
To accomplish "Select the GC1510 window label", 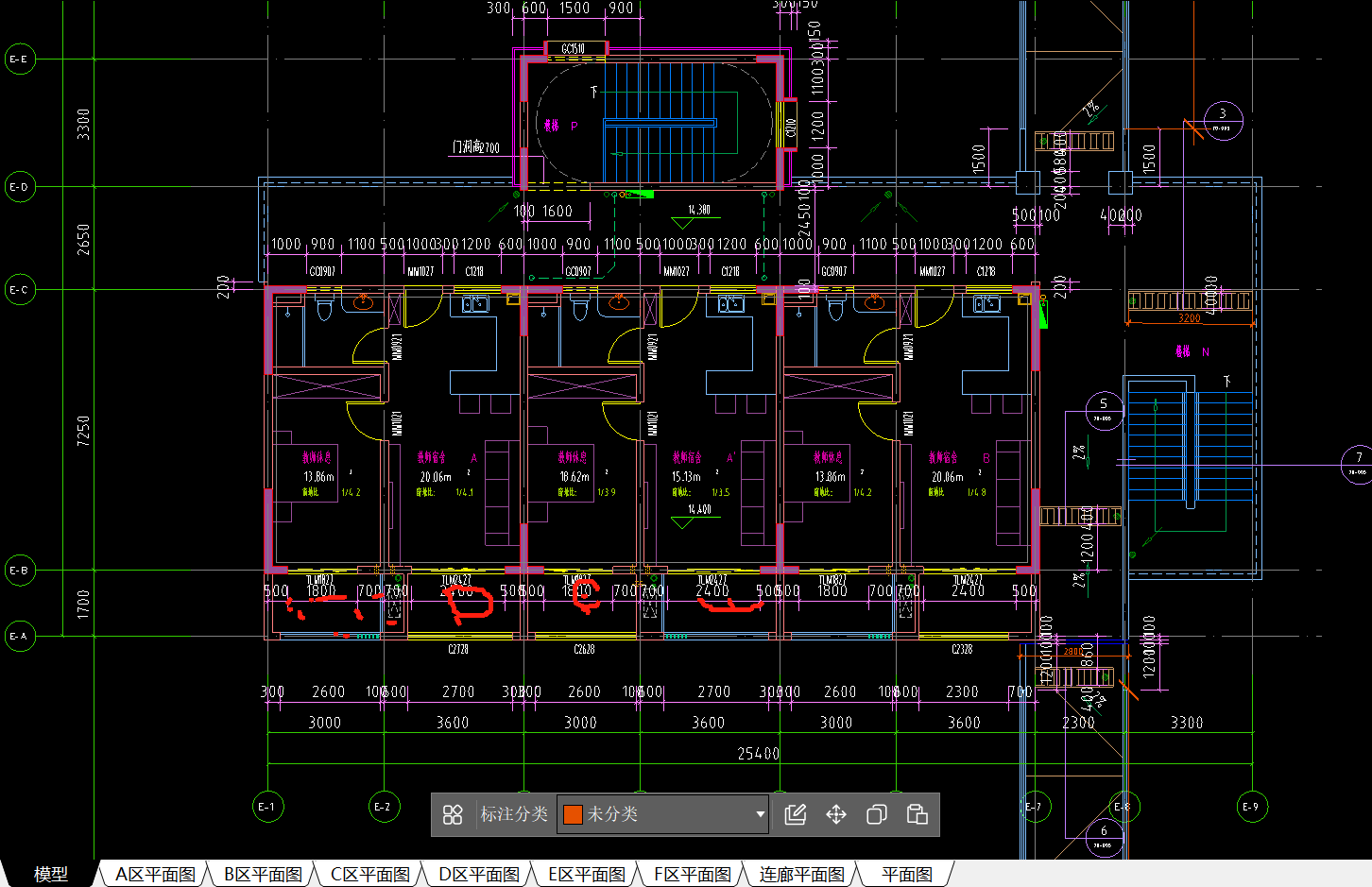I will [573, 49].
